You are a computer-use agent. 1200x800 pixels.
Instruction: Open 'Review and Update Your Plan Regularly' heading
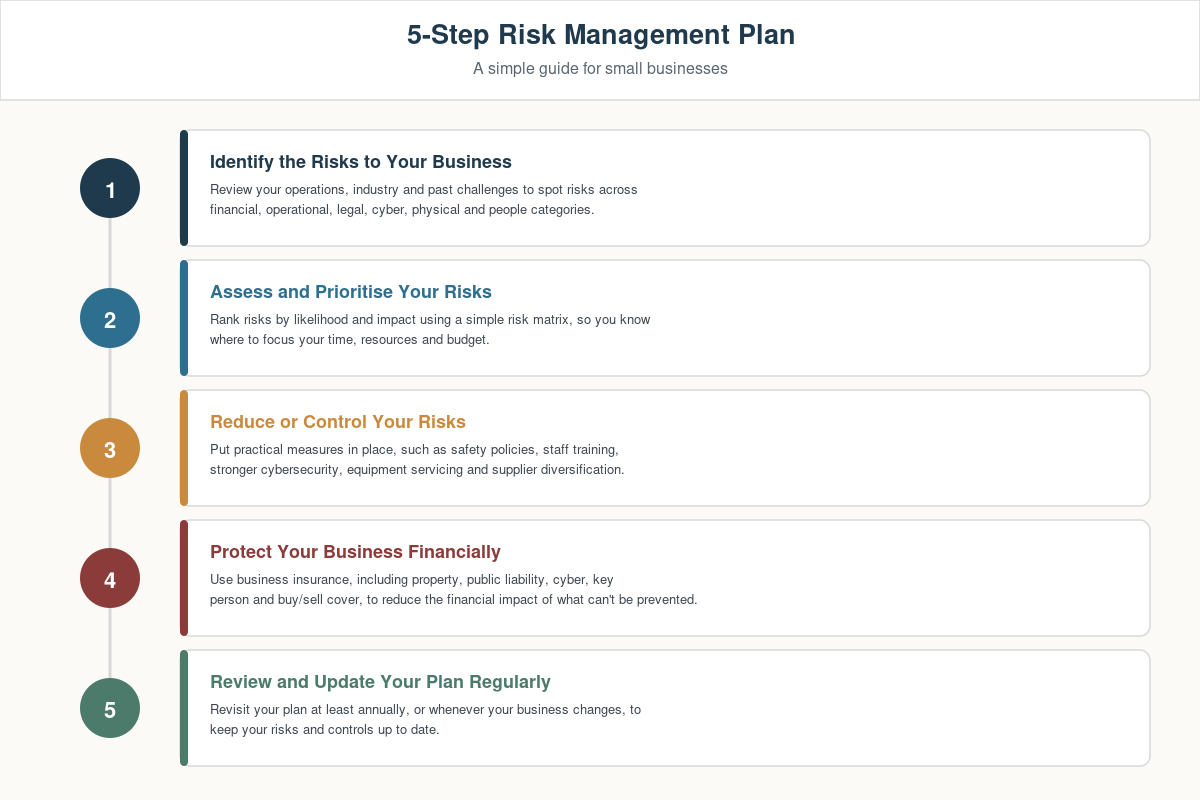(380, 682)
